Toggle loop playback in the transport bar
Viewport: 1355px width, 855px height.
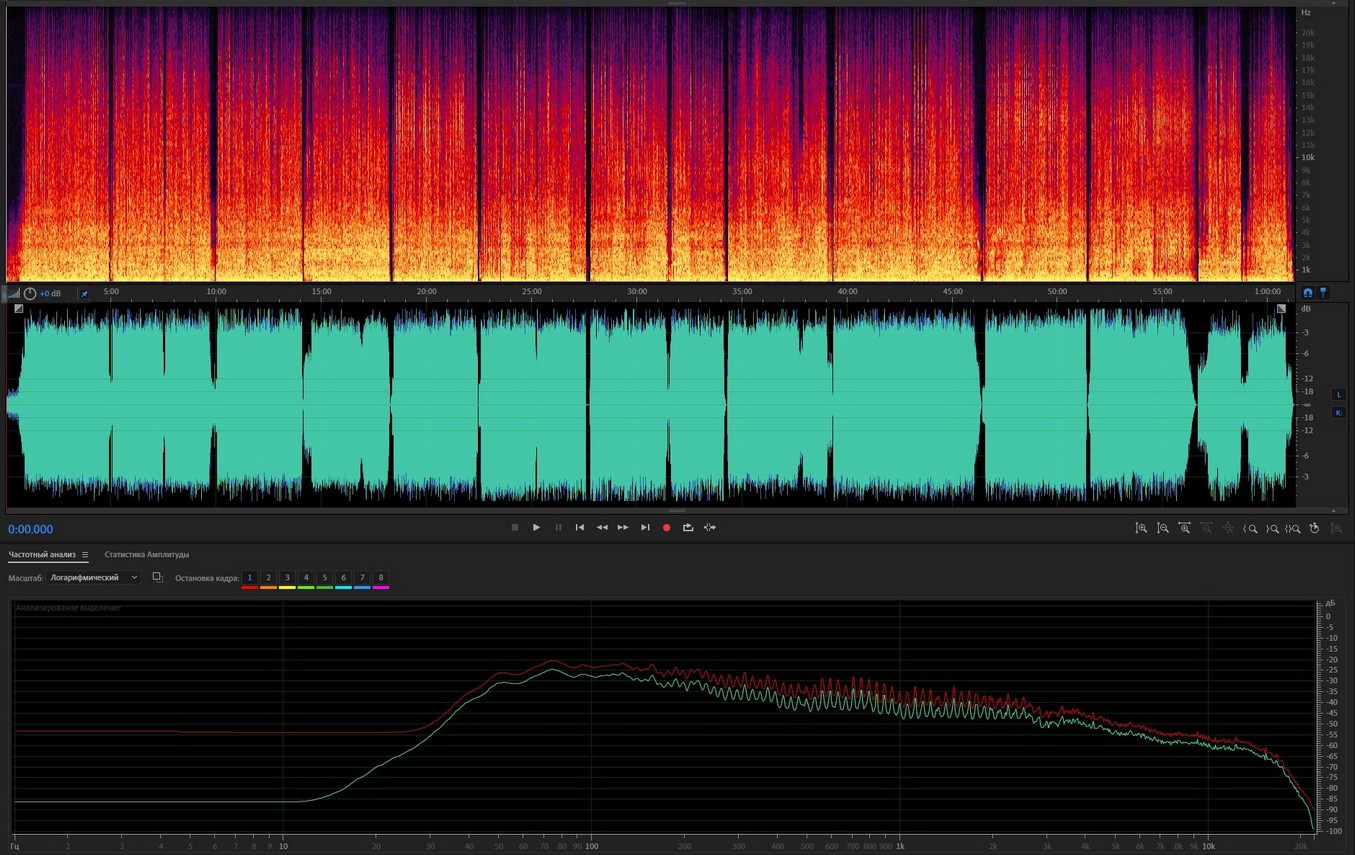click(688, 528)
